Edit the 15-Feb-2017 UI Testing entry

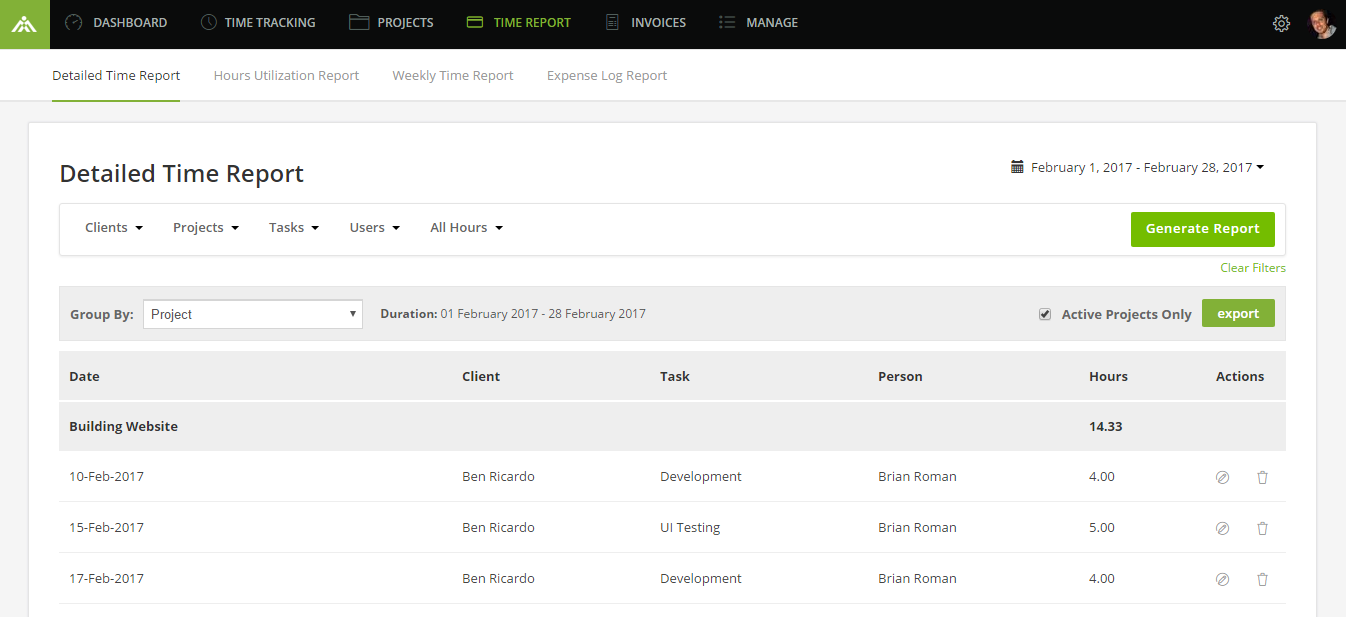click(x=1222, y=528)
